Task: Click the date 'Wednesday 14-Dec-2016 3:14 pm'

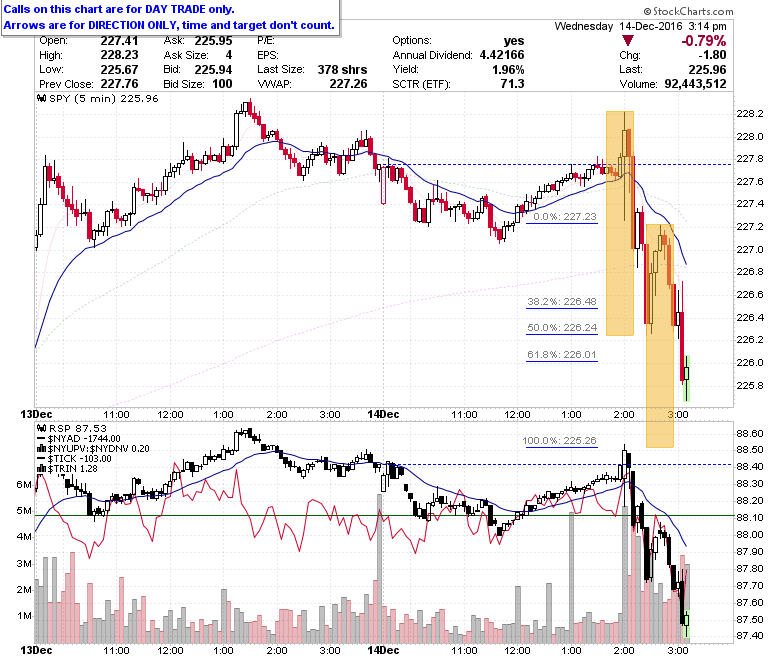Action: pos(640,26)
